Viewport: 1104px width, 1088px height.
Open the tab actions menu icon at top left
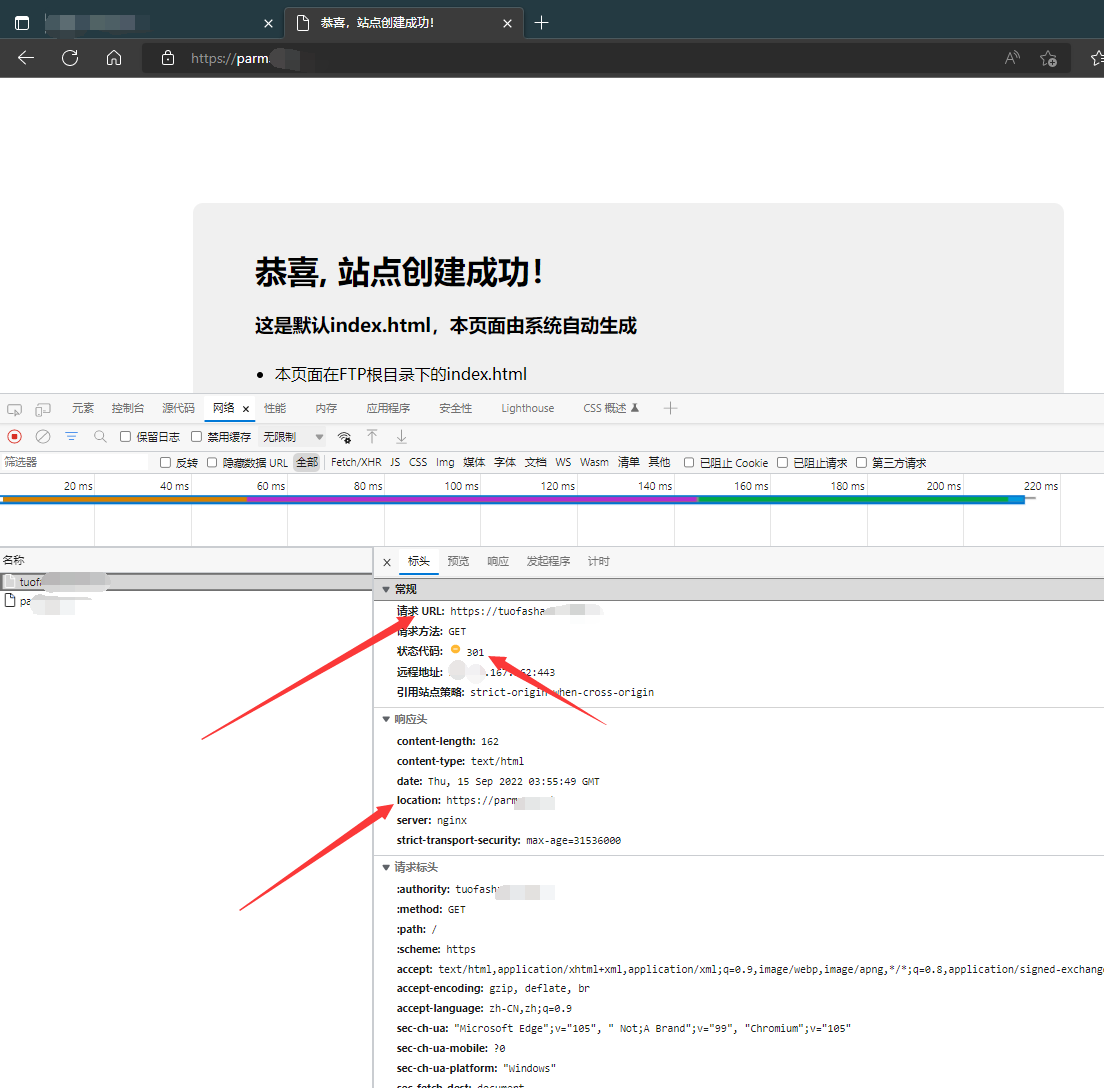(22, 23)
